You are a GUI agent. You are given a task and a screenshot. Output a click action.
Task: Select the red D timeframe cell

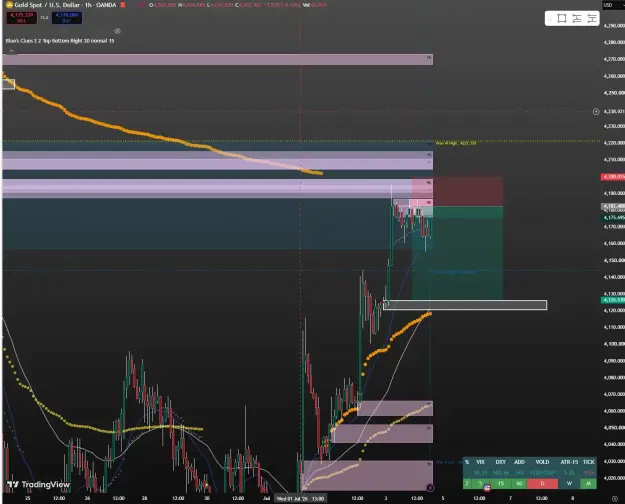point(542,483)
